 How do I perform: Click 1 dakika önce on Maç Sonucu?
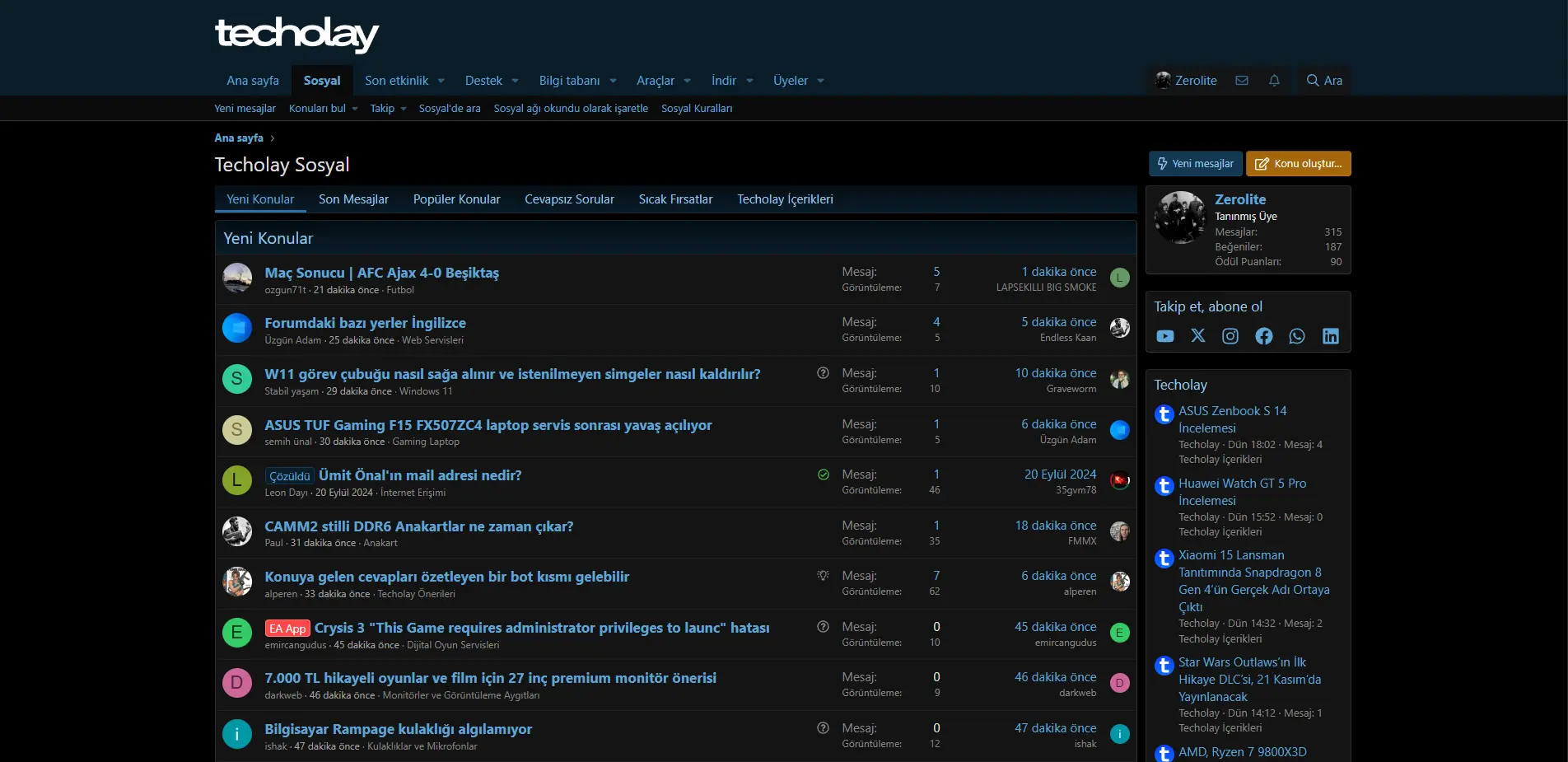coord(1059,272)
